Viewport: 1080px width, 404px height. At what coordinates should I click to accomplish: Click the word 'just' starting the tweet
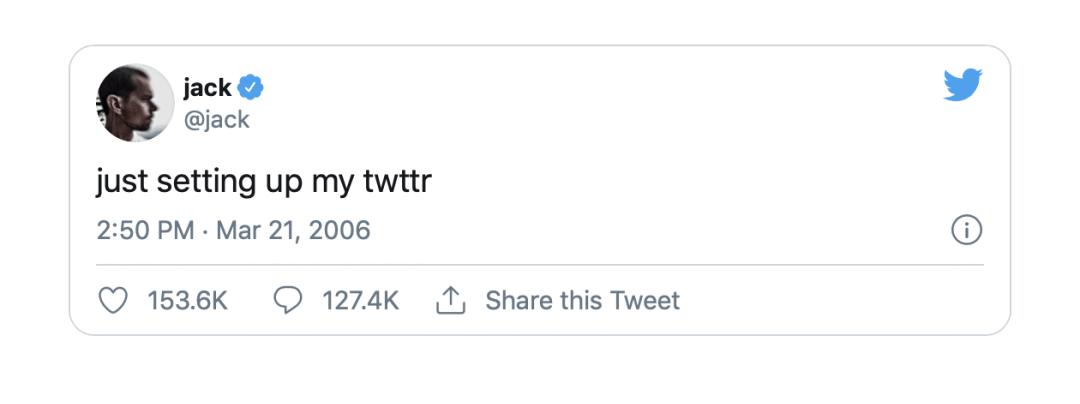pos(118,183)
